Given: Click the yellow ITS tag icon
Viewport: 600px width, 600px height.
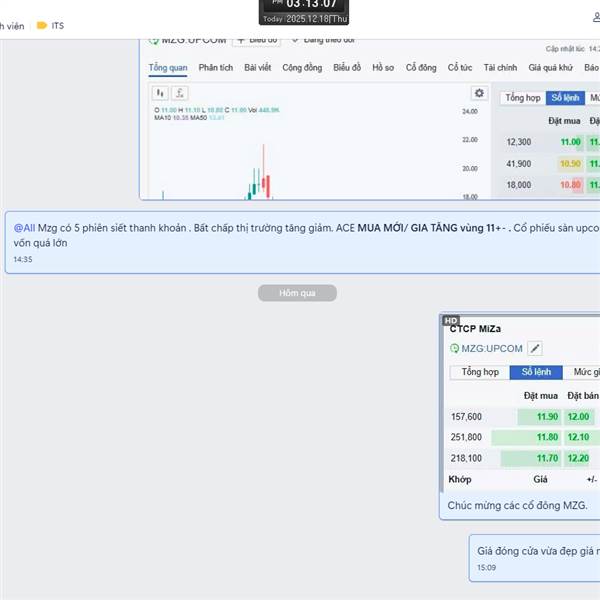Looking at the screenshot, I should click(42, 26).
